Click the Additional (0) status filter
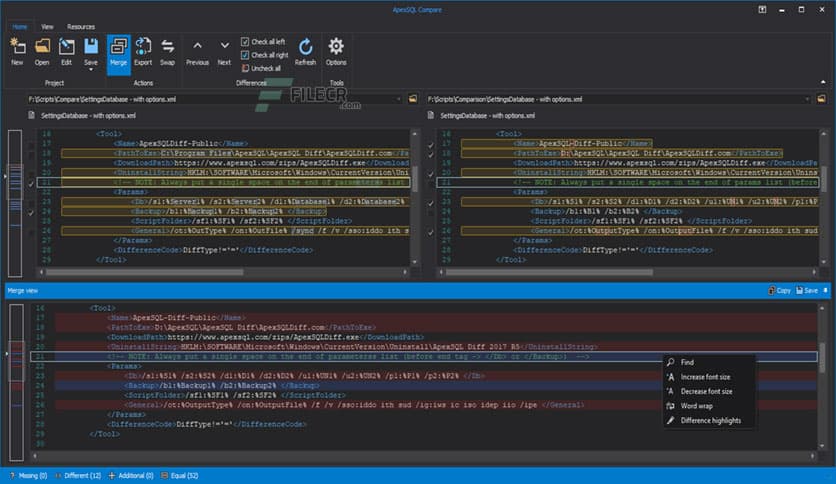Viewport: 836px width, 484px height. [x=131, y=475]
